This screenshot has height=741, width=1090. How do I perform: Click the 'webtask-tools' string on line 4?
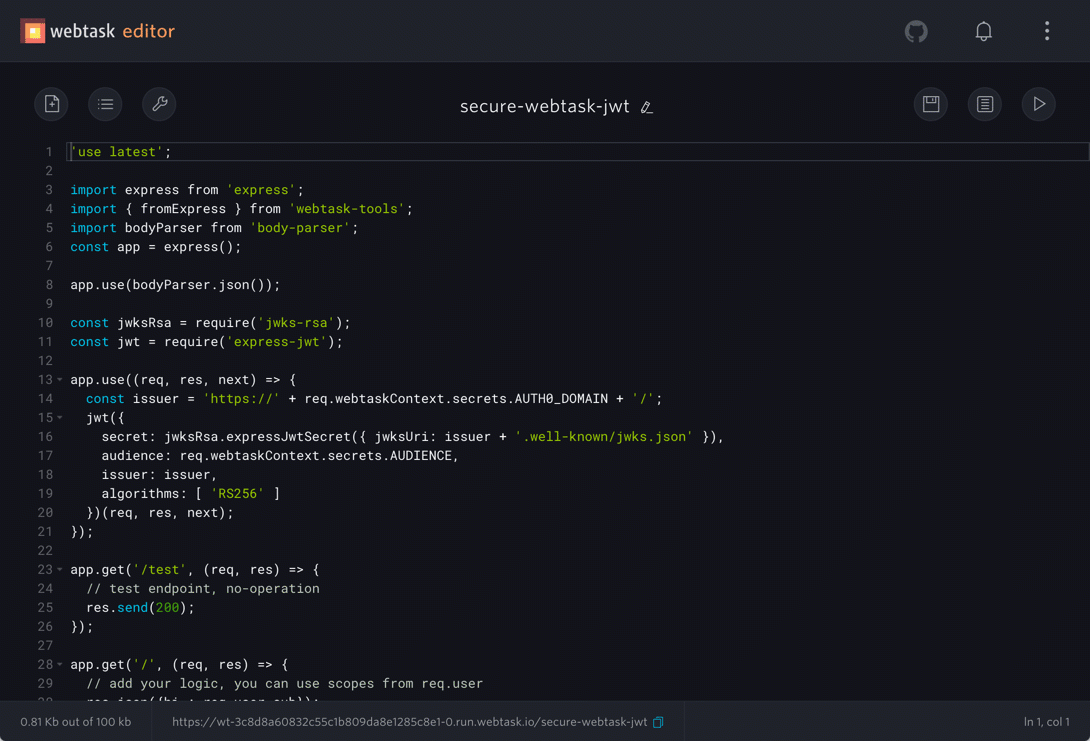(347, 209)
